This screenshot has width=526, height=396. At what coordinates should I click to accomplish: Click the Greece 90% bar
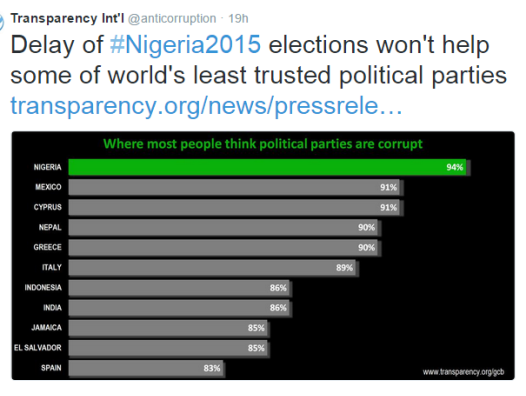pyautogui.click(x=225, y=248)
